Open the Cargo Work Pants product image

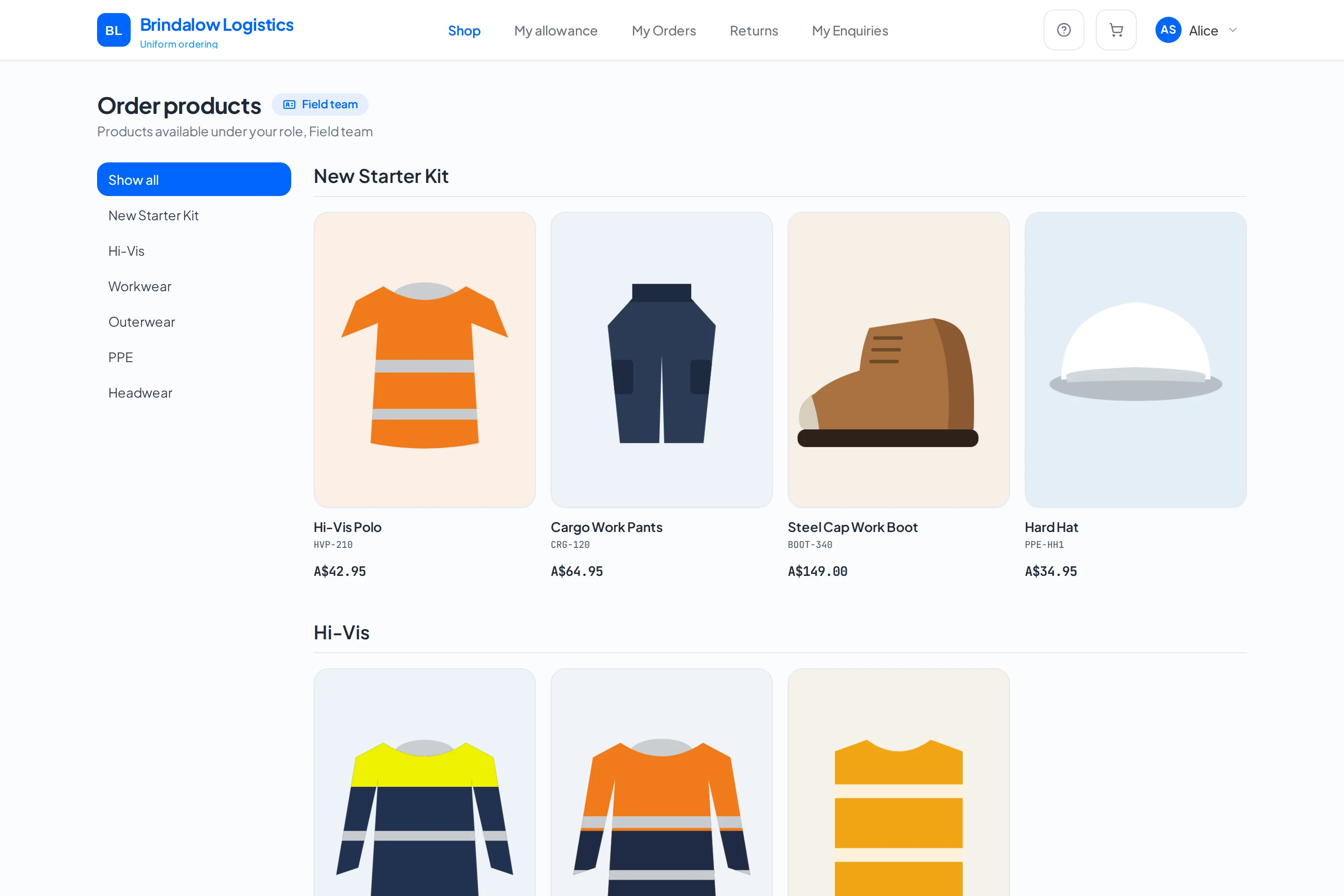[661, 359]
